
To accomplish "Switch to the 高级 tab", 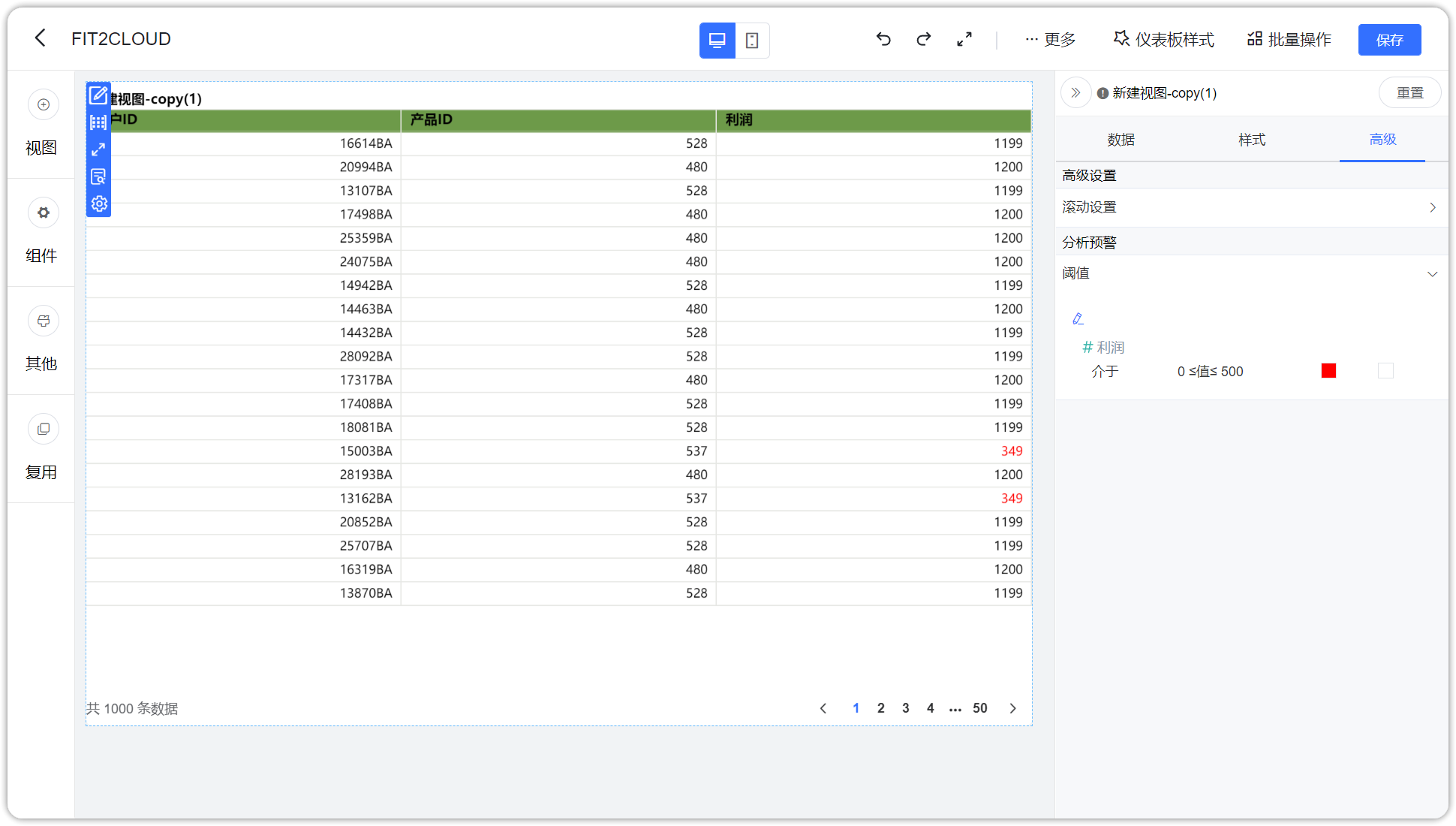I will tap(1382, 140).
